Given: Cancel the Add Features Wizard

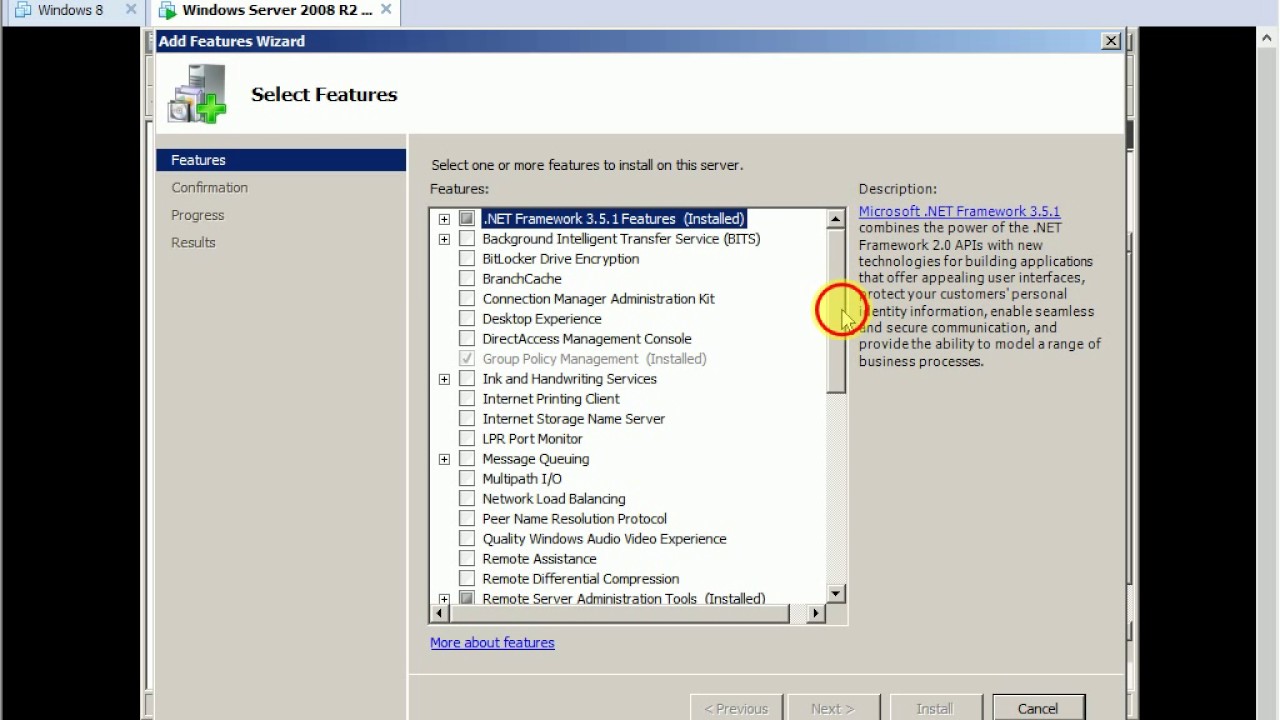Looking at the screenshot, I should [x=1037, y=708].
